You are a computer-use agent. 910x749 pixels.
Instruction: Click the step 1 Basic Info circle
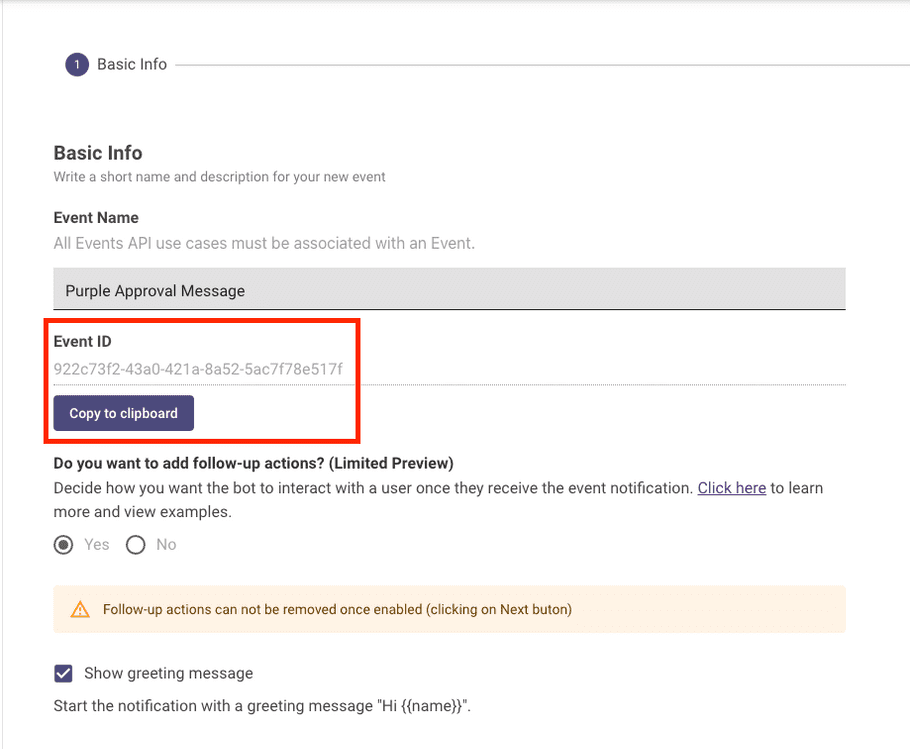[77, 64]
